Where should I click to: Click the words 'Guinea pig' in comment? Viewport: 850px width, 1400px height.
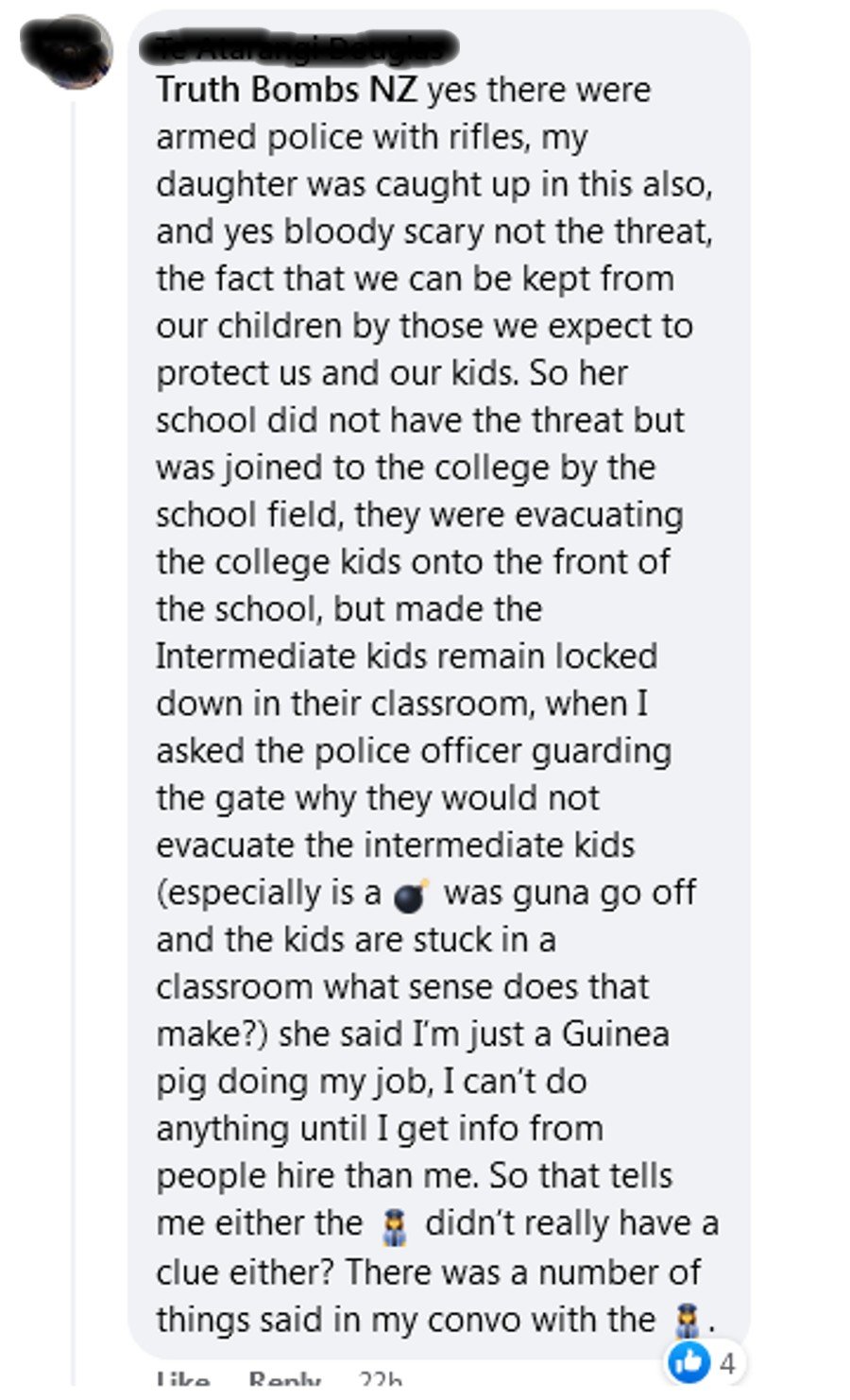[x=413, y=1058]
